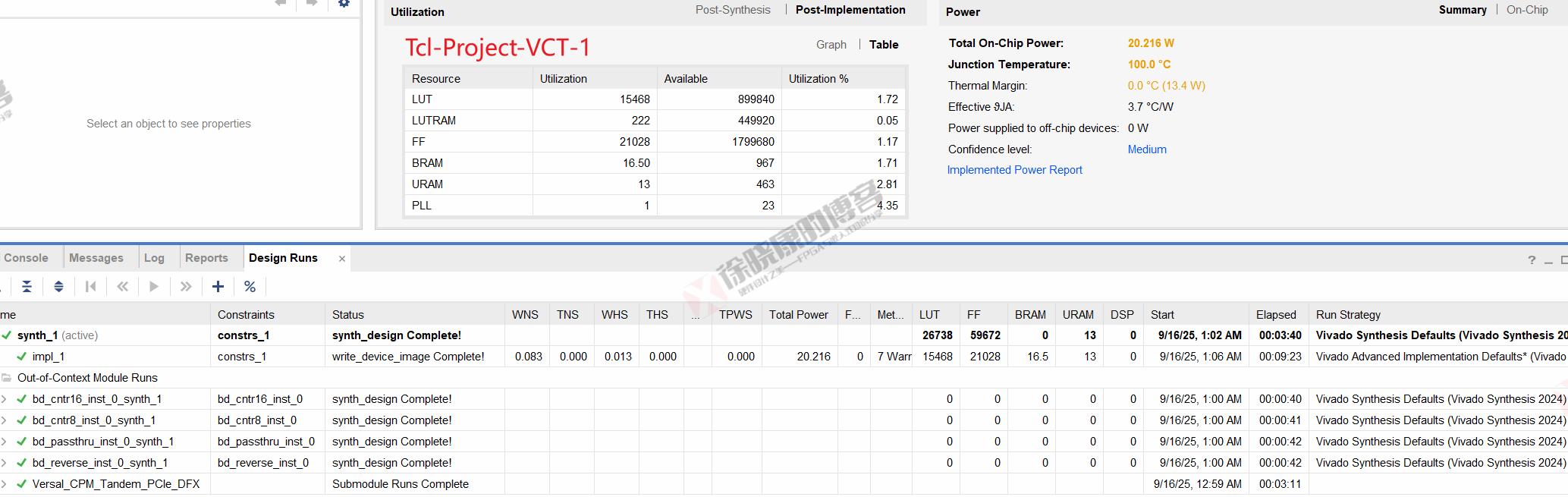The width and height of the screenshot is (1568, 497).
Task: Click the folder icon for Out-of-Context Module Runs
Action: (7, 377)
